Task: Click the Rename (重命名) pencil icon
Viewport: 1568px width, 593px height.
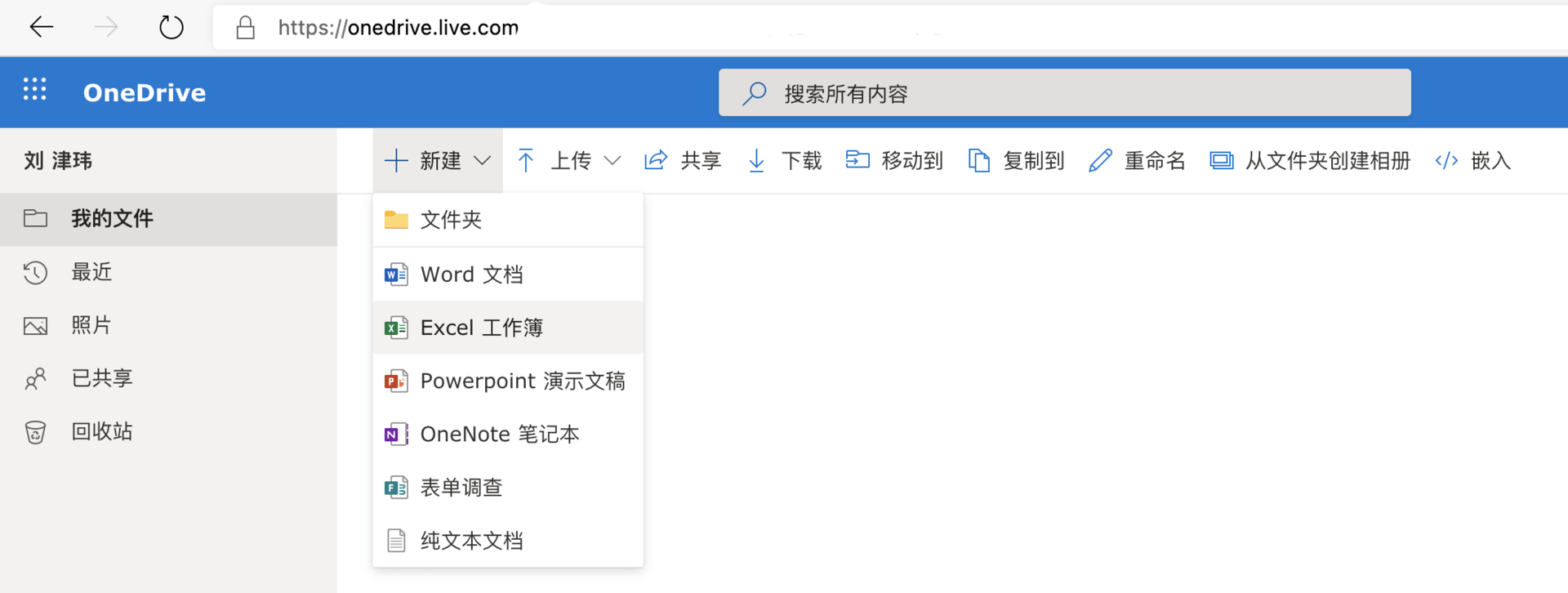Action: (1100, 160)
